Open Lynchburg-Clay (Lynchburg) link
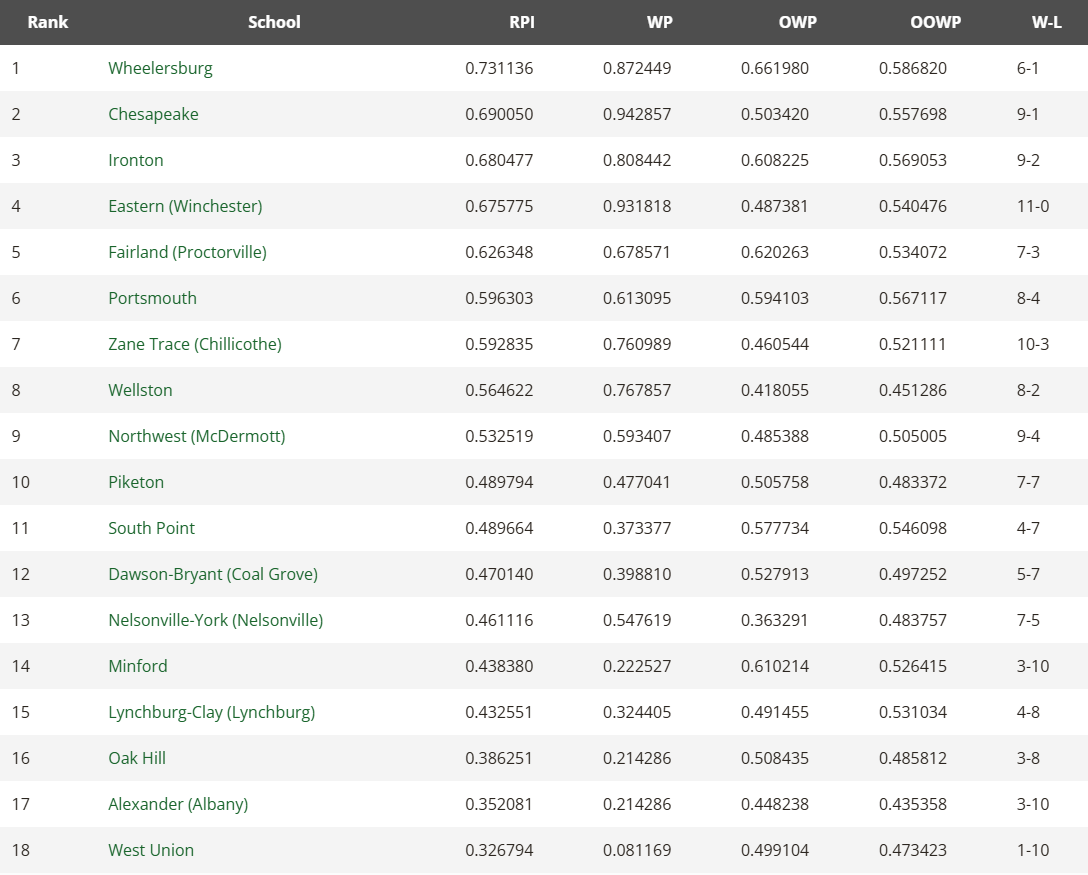The height and width of the screenshot is (875, 1088). point(211,712)
